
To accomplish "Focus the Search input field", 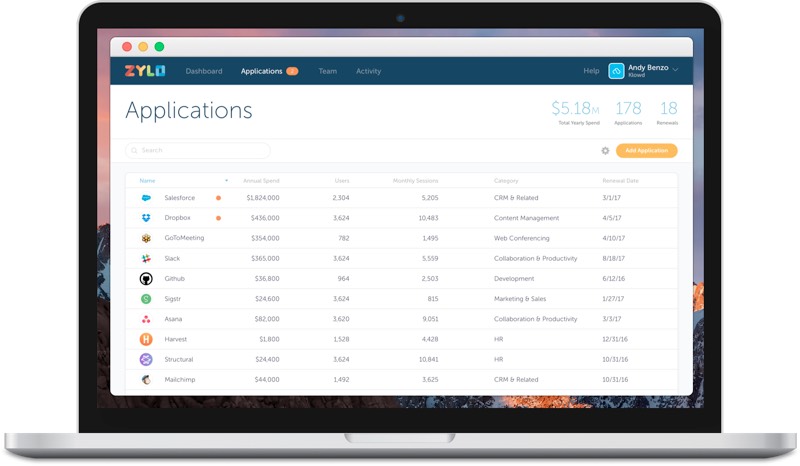I will (x=198, y=151).
